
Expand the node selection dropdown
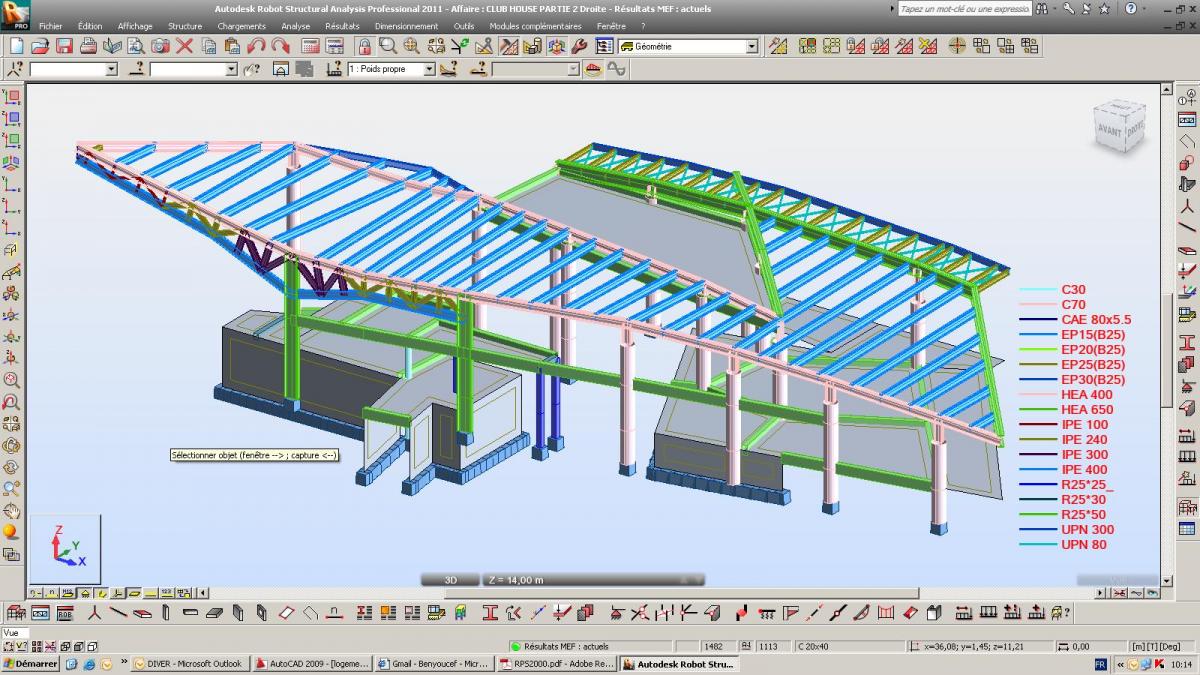(111, 69)
